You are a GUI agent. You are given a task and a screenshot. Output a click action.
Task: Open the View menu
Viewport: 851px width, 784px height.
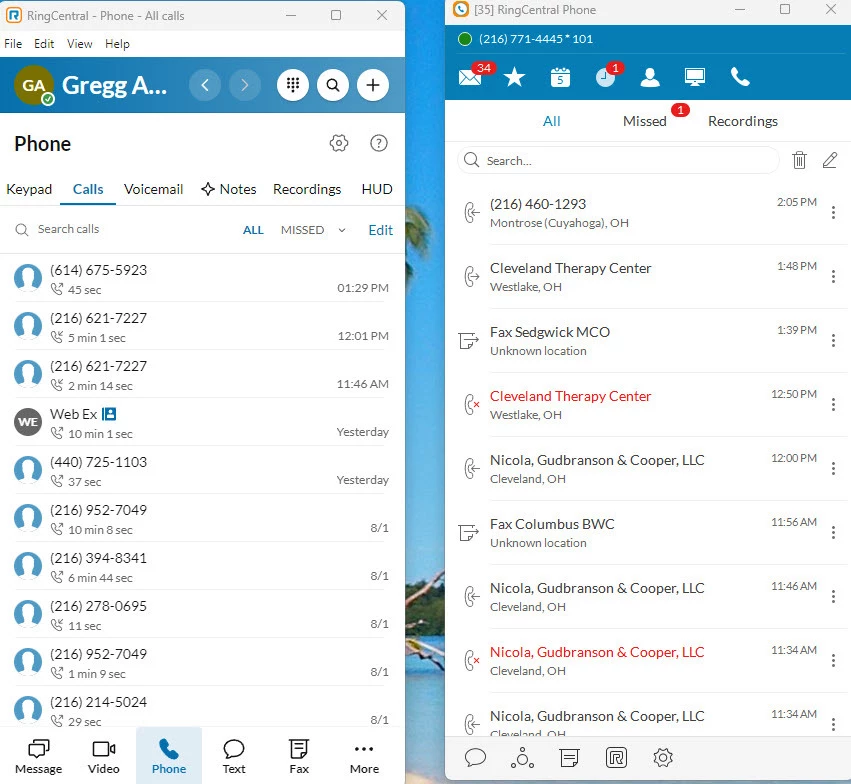pos(79,44)
